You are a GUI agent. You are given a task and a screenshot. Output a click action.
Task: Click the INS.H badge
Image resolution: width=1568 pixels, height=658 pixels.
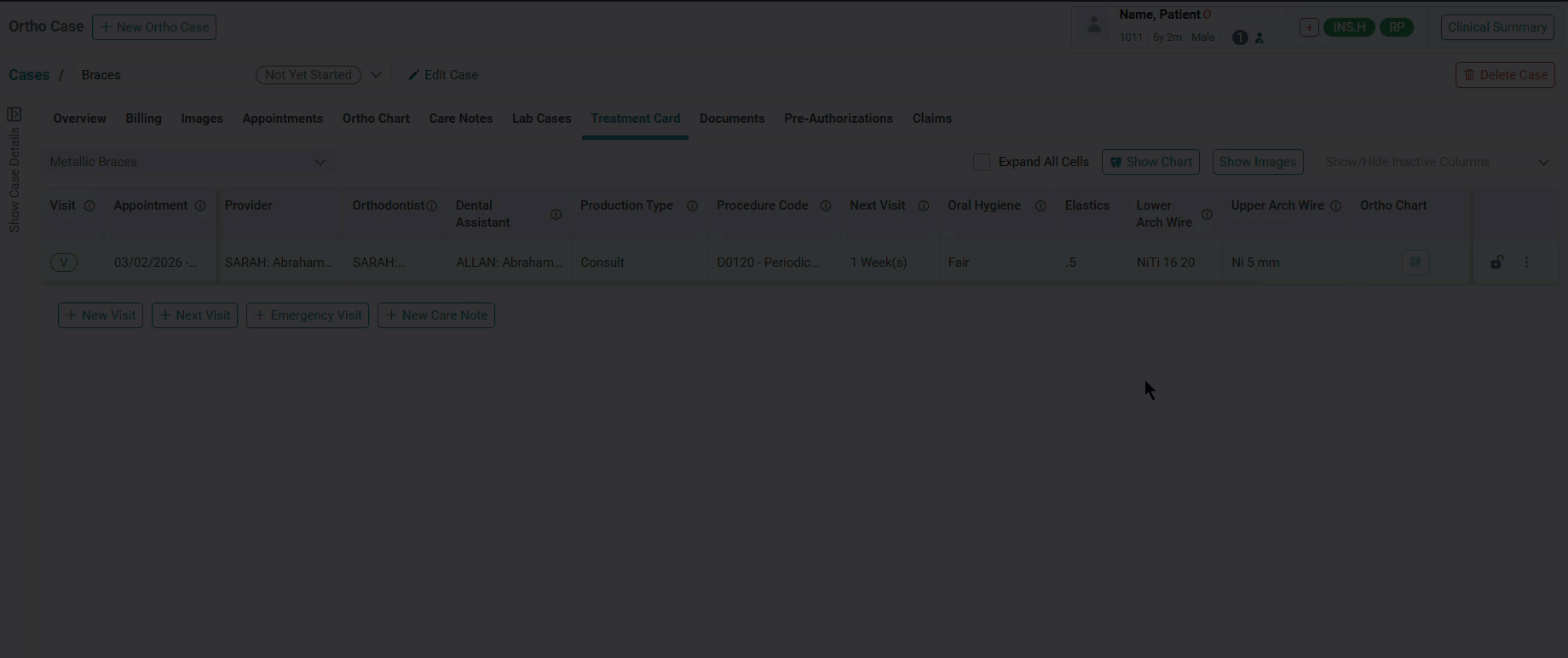tap(1349, 27)
